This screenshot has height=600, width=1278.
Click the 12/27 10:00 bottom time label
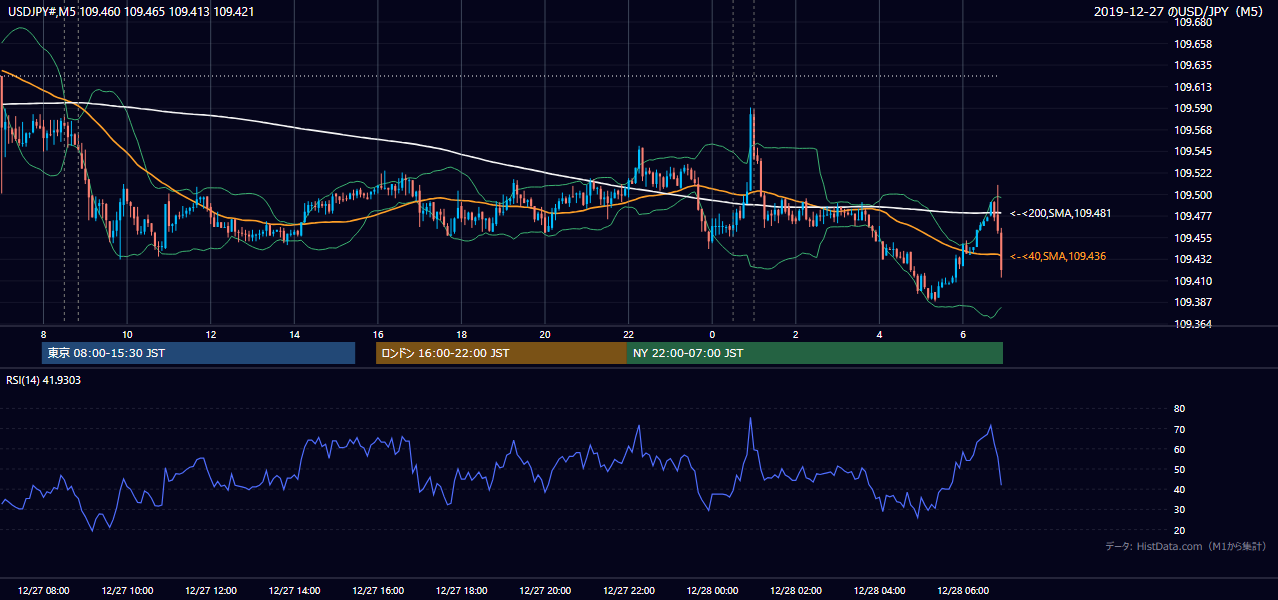point(127,591)
